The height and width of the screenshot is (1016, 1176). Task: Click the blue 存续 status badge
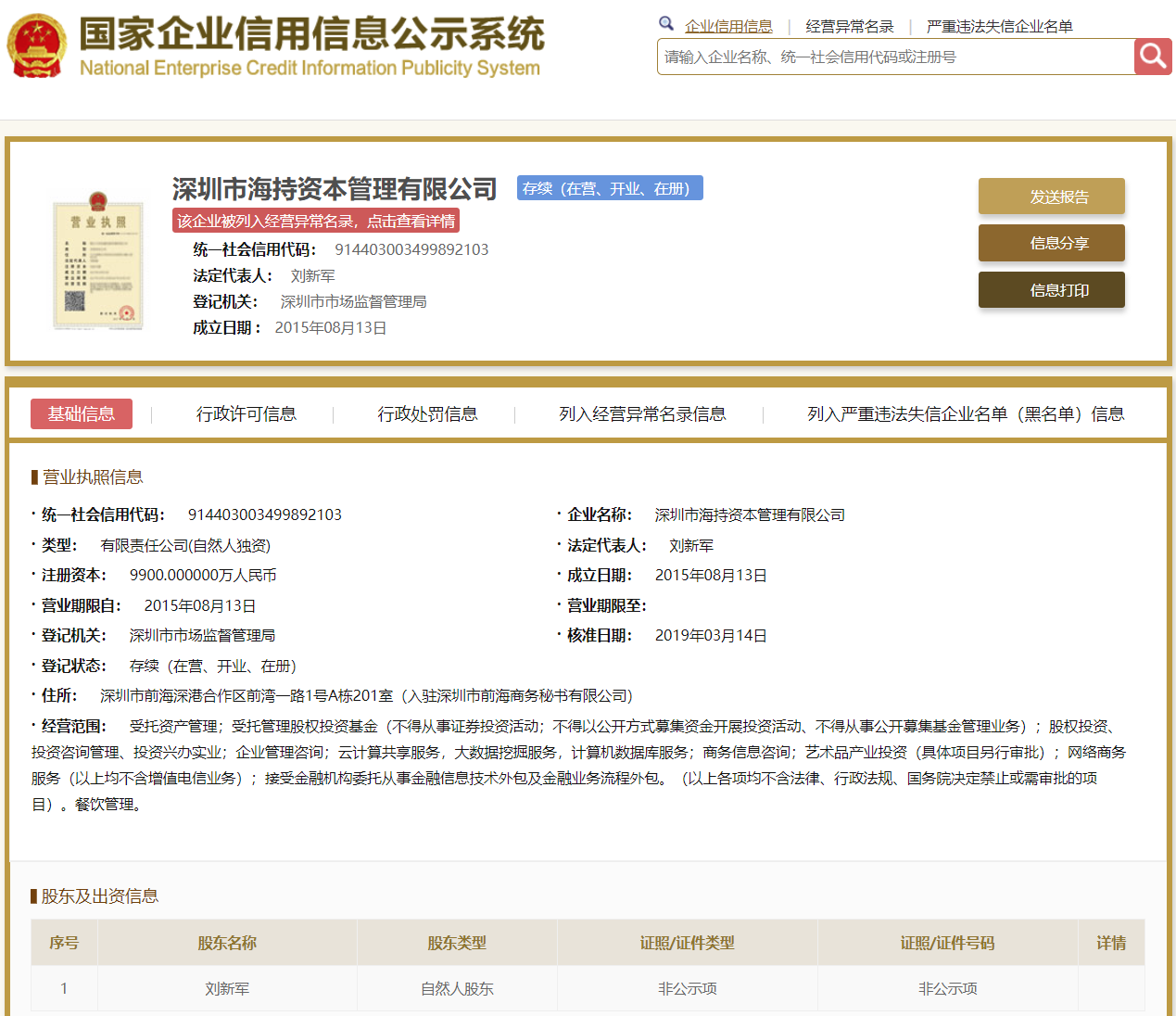609,188
